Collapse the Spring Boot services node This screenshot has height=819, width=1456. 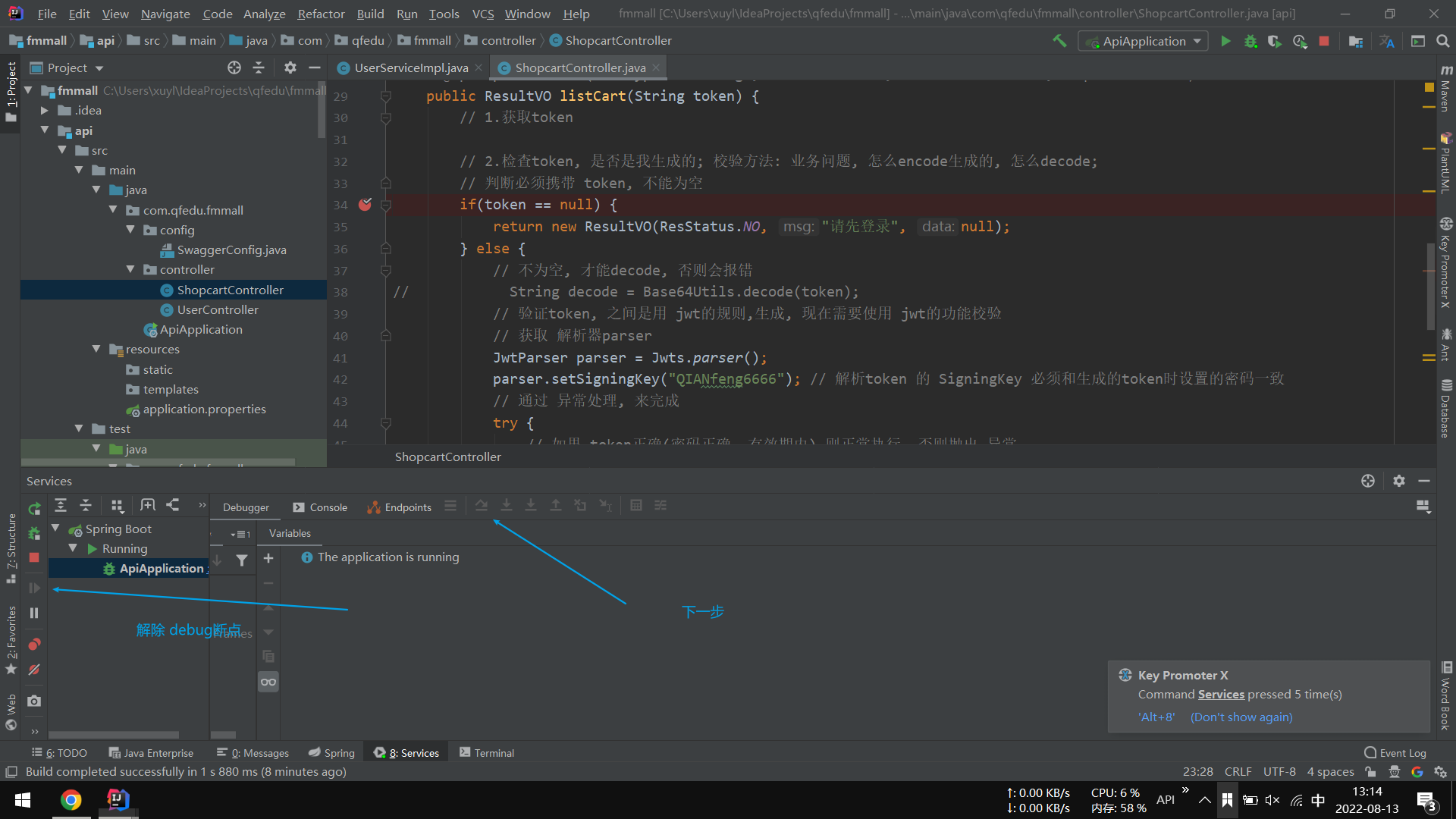[55, 529]
